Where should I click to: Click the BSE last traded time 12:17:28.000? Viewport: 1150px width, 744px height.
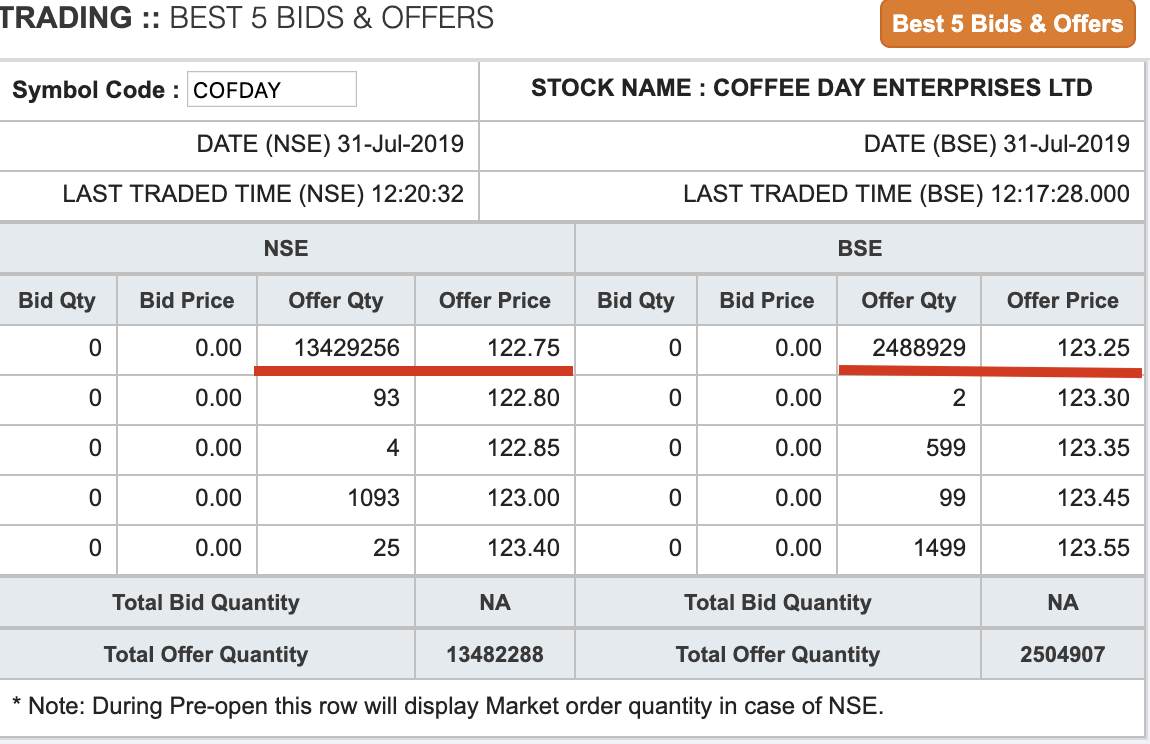click(x=1060, y=194)
